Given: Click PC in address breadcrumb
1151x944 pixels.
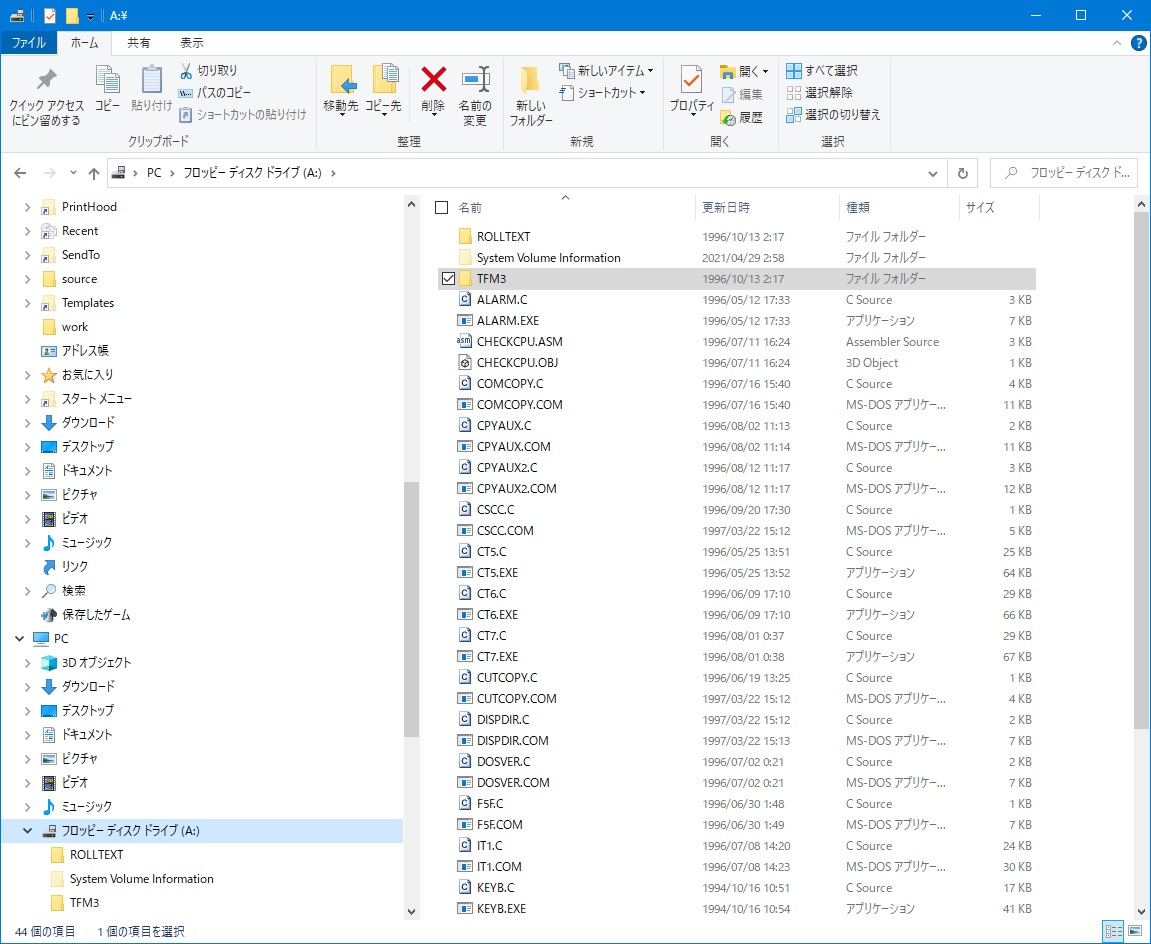Looking at the screenshot, I should [154, 173].
